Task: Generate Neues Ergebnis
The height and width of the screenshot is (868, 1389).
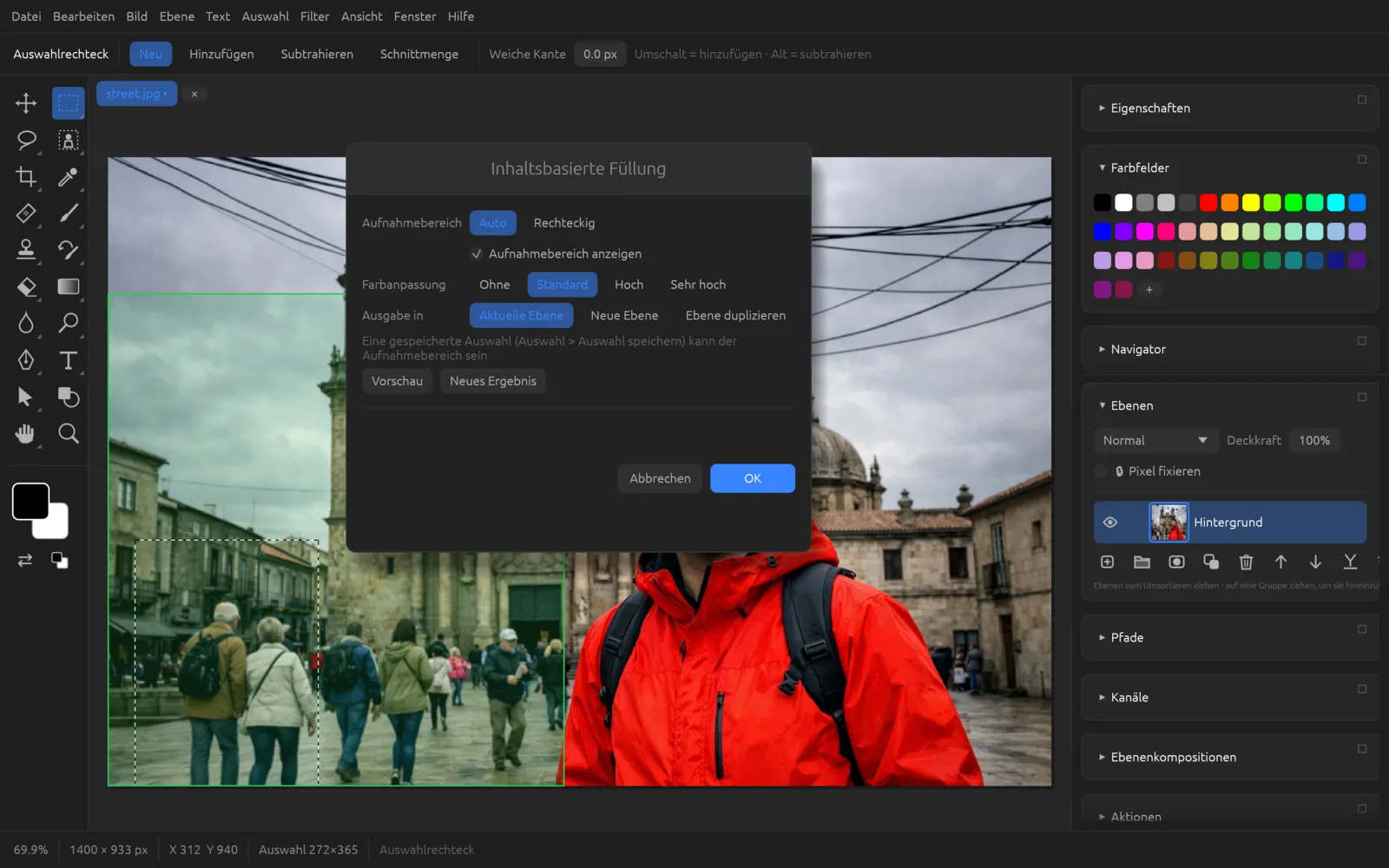Action: click(x=493, y=382)
